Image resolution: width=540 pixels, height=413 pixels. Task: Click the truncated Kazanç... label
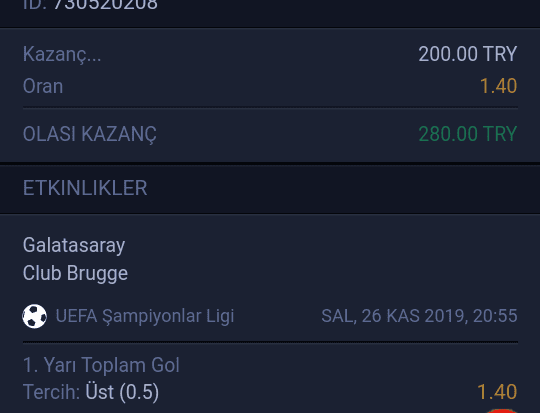point(62,54)
